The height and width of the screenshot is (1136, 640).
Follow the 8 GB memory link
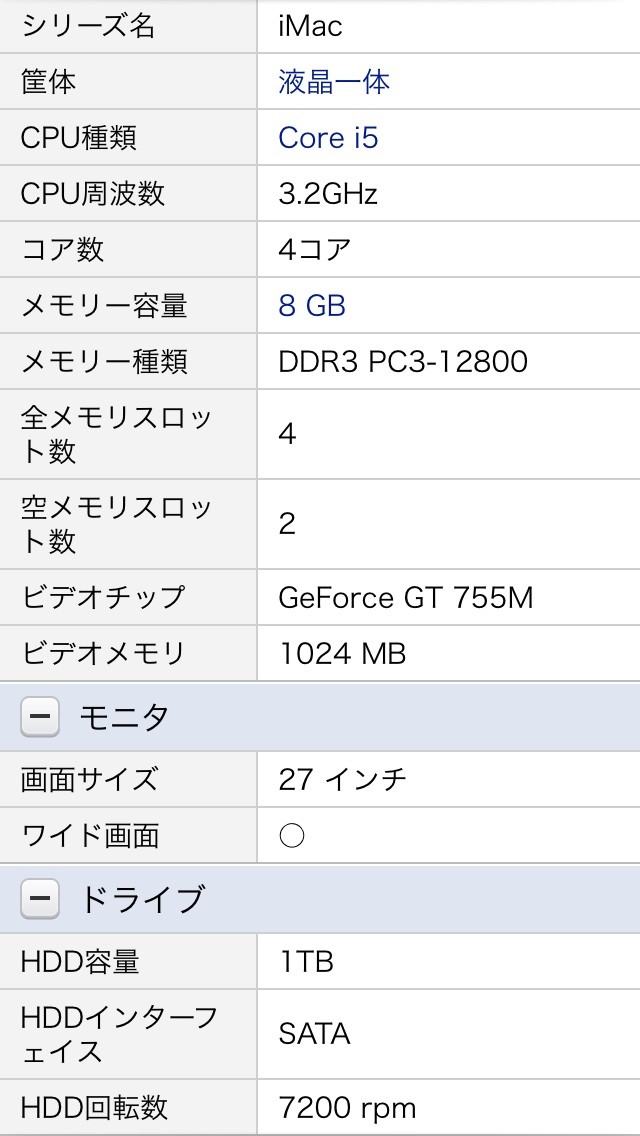(x=312, y=305)
